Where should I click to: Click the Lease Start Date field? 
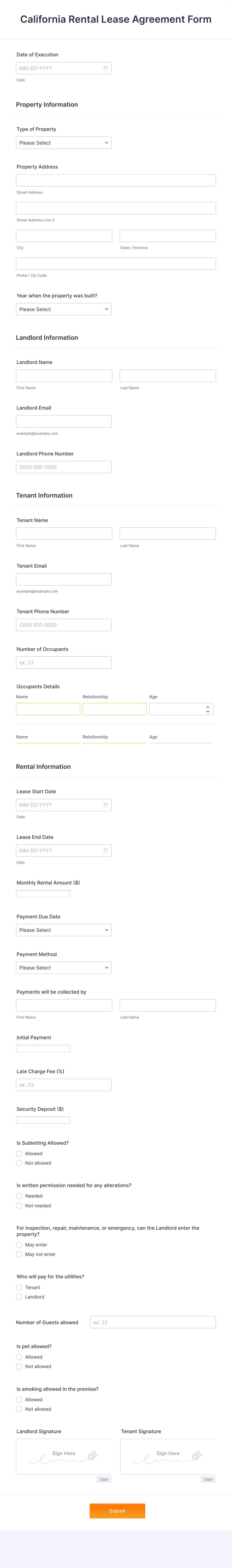click(x=64, y=805)
